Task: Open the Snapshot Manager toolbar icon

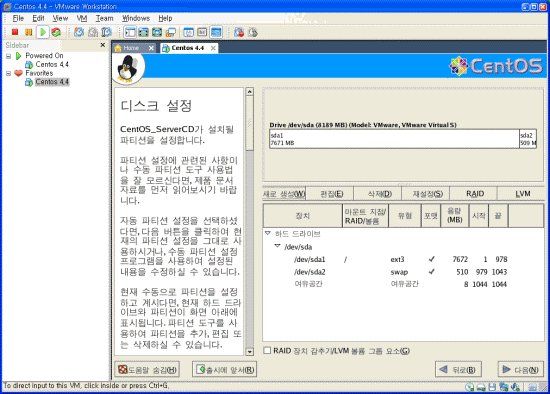Action: pyautogui.click(x=106, y=32)
